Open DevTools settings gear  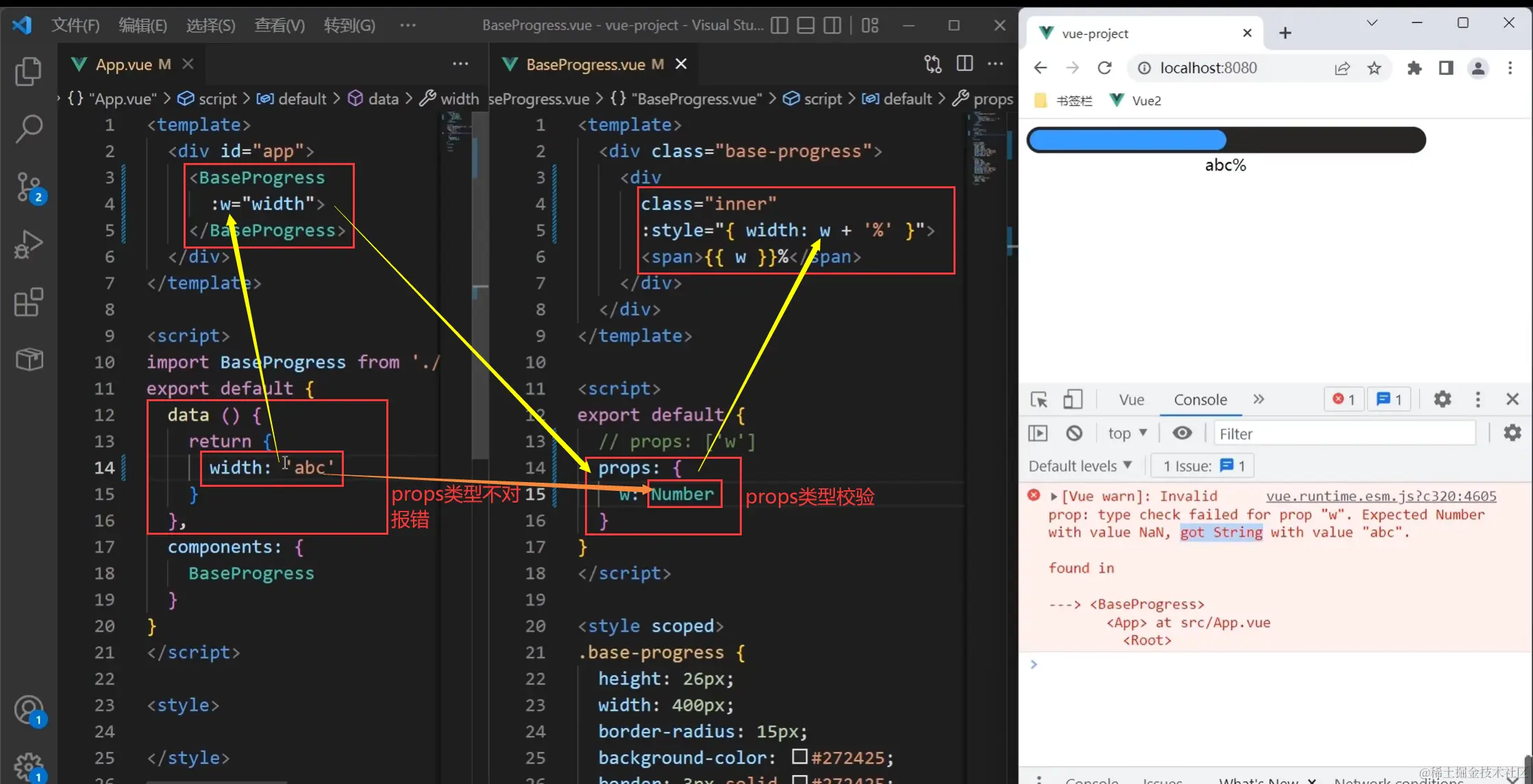pyautogui.click(x=1443, y=399)
